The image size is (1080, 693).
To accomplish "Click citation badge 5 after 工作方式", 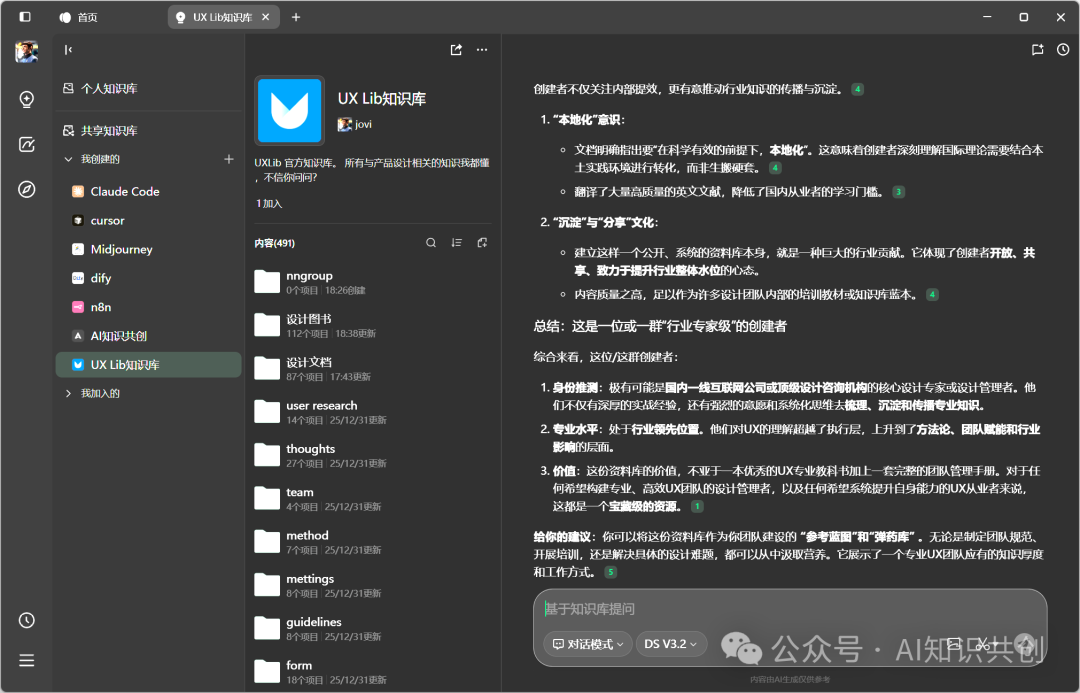I will 610,572.
